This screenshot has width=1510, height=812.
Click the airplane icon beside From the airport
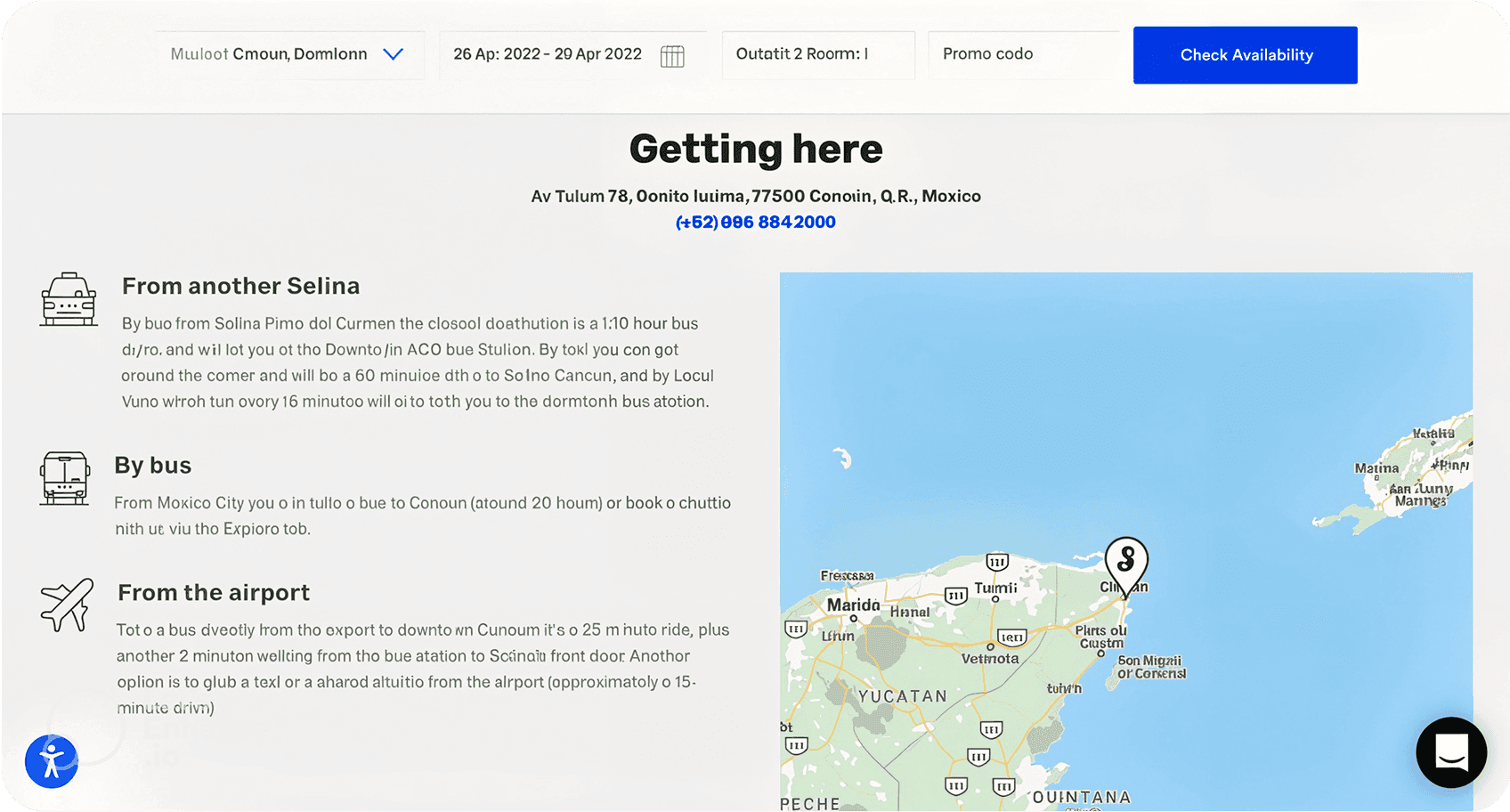[67, 605]
